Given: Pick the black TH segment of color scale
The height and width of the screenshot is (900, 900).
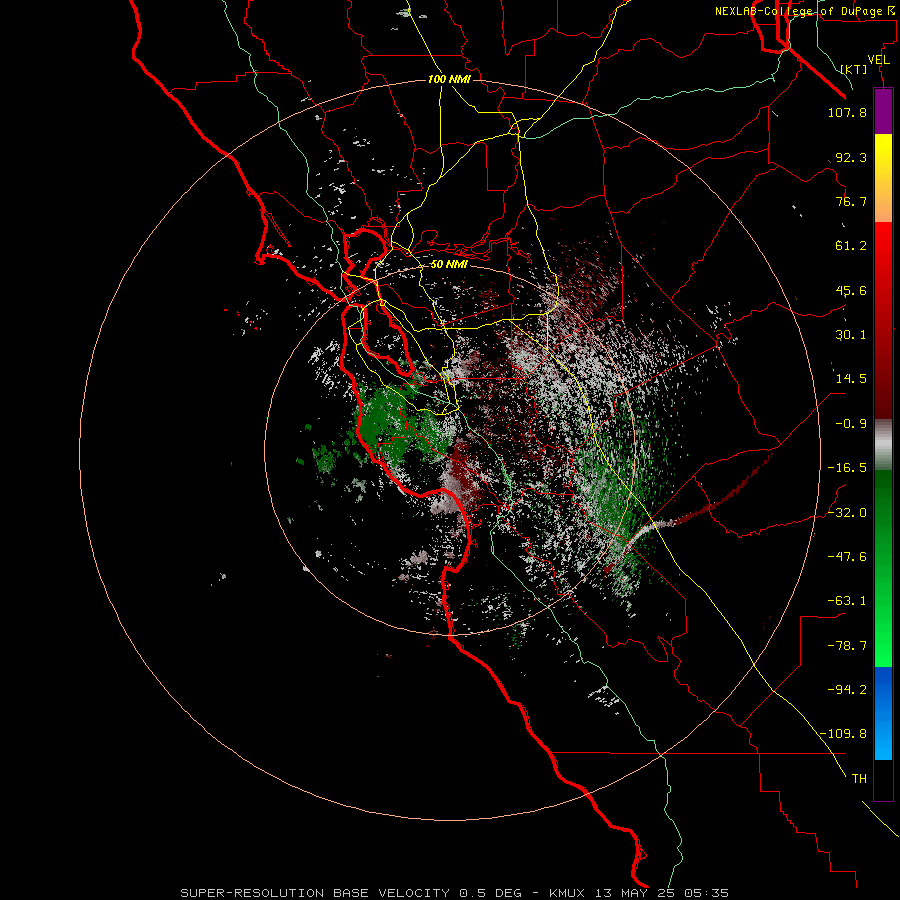Looking at the screenshot, I should pos(883,779).
